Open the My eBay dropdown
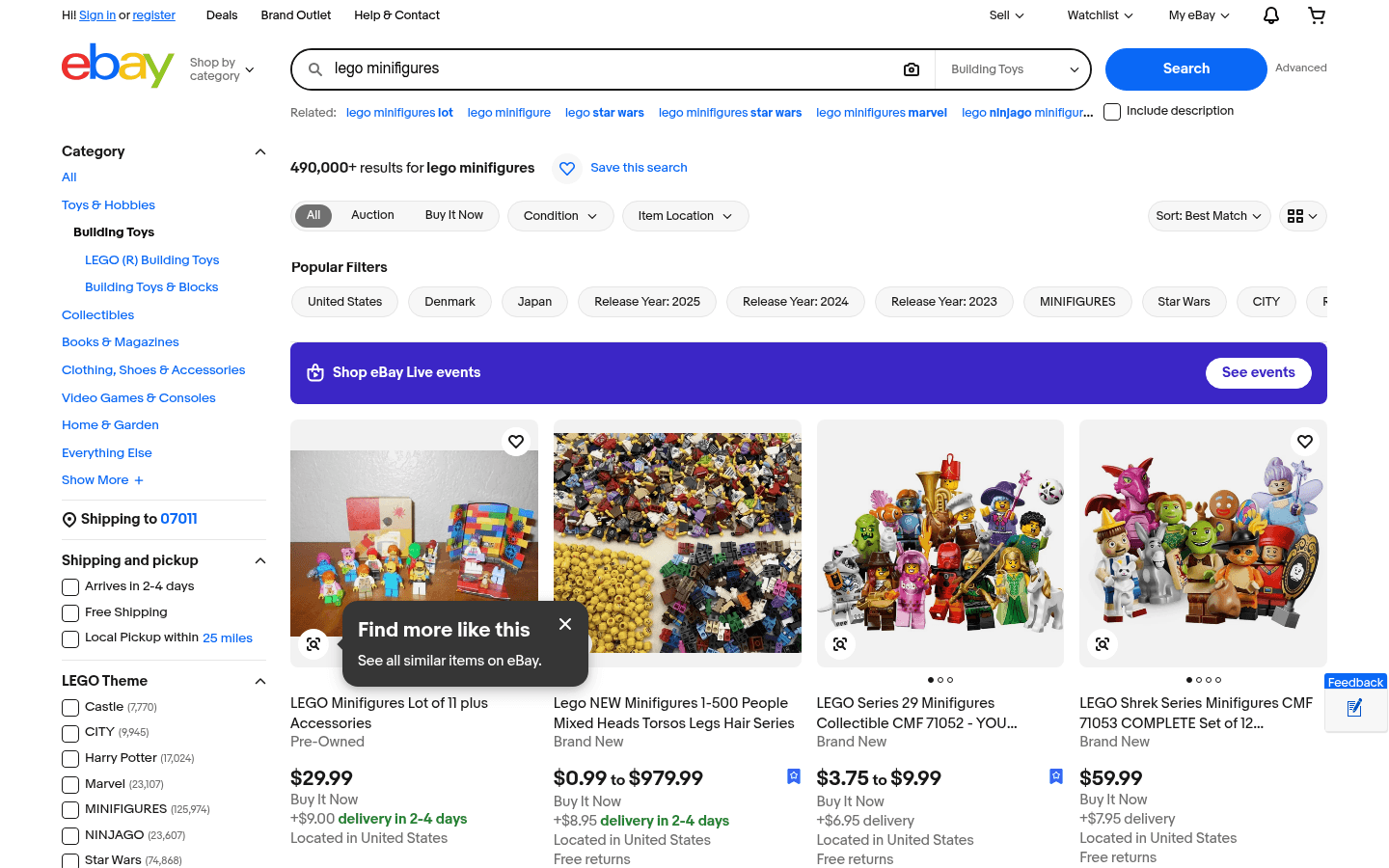This screenshot has height=868, width=1389. coord(1199,15)
